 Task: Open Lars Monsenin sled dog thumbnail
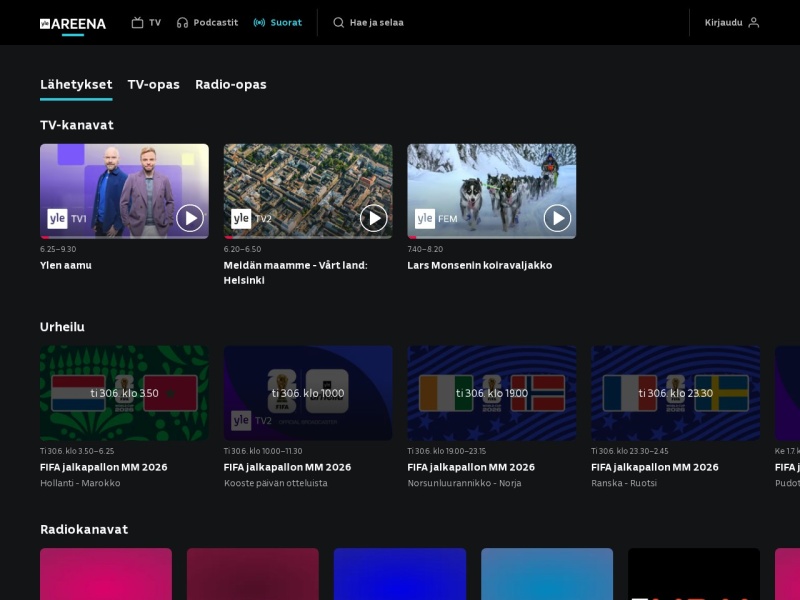click(492, 191)
